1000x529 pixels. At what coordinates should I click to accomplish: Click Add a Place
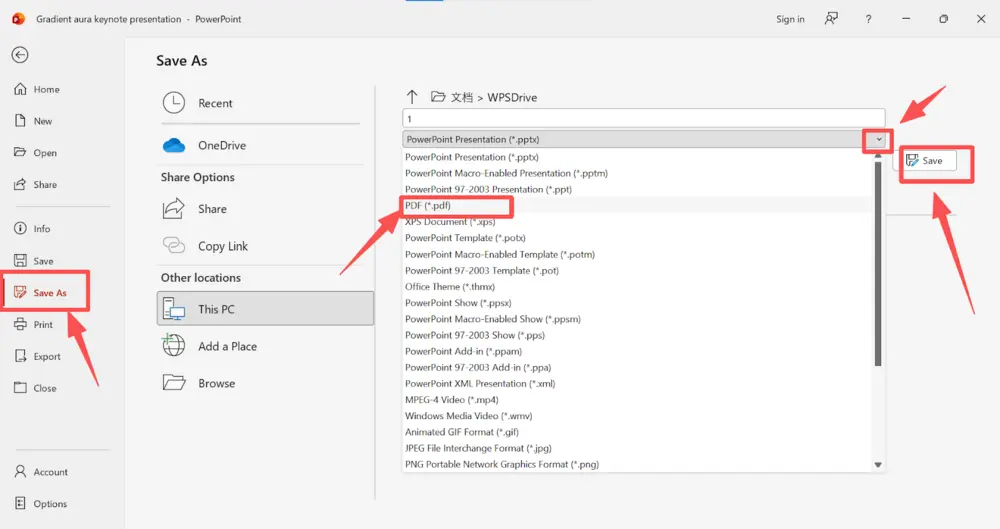[260, 346]
